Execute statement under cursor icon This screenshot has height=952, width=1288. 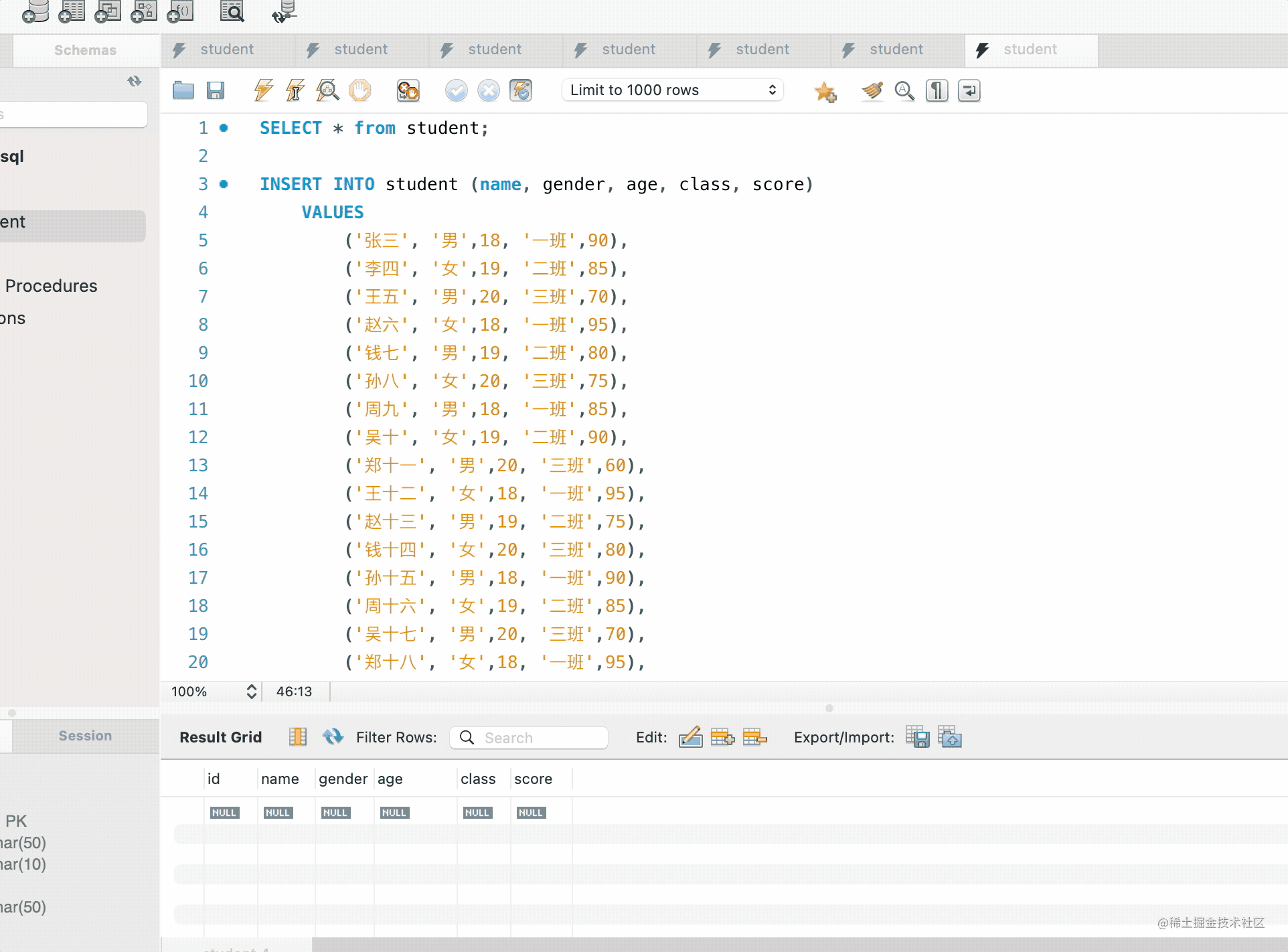[295, 90]
